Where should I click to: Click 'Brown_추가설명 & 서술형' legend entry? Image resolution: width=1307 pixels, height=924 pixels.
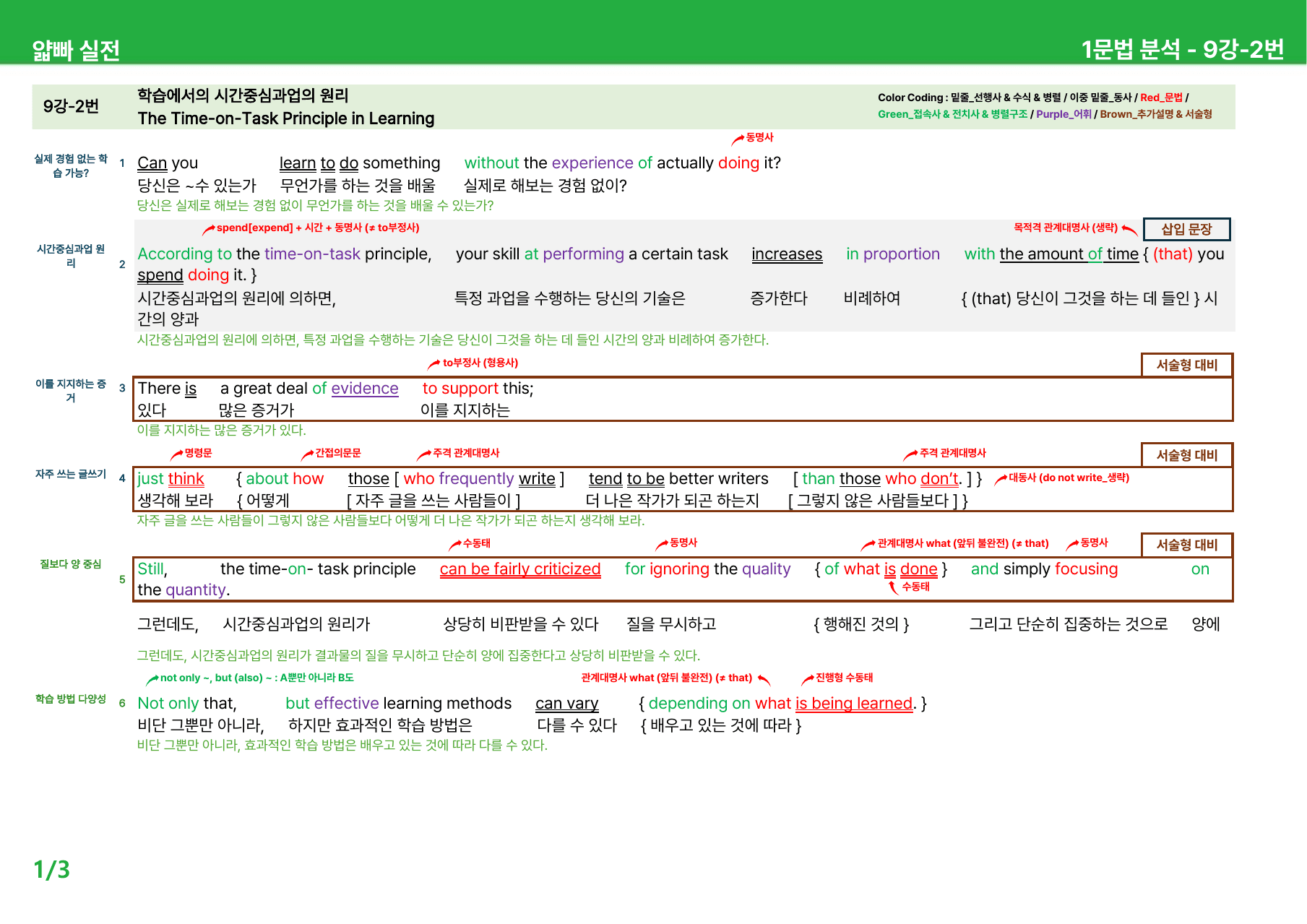click(x=1156, y=114)
